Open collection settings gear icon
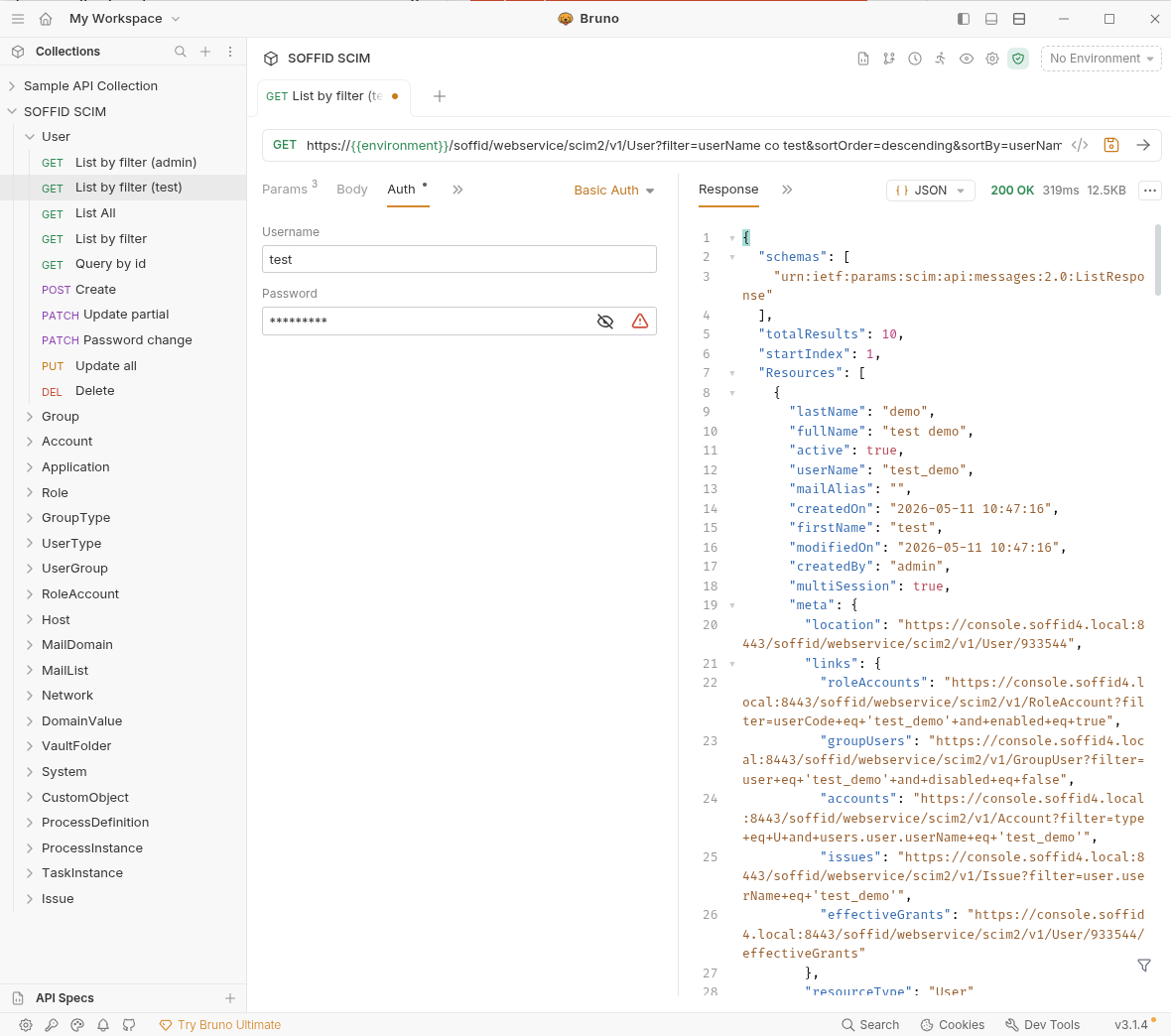This screenshot has width=1171, height=1036. click(x=991, y=59)
